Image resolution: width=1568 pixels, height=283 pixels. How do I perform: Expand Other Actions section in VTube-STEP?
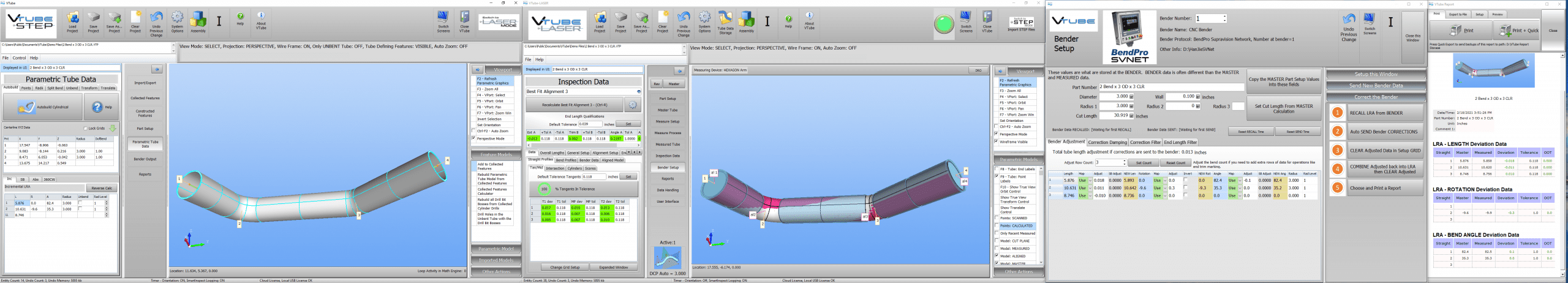coord(496,271)
